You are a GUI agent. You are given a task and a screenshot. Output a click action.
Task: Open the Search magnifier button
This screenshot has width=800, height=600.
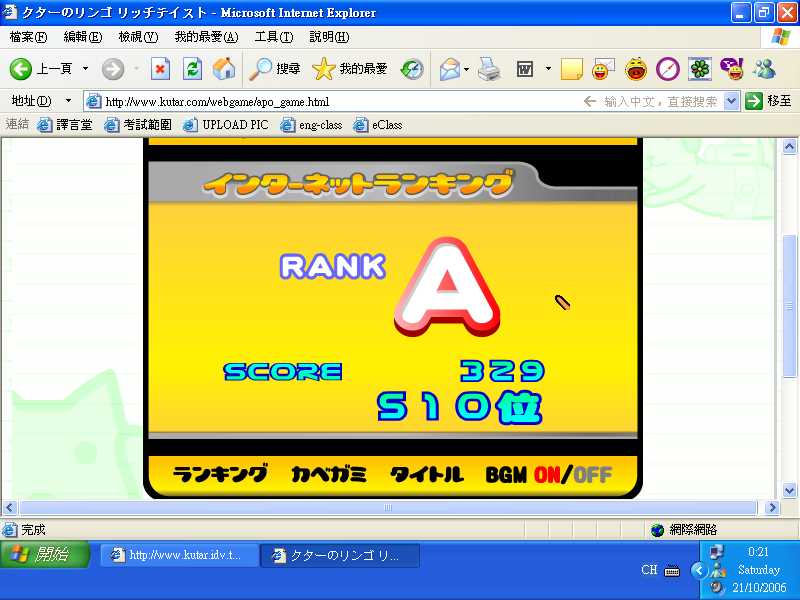click(274, 69)
